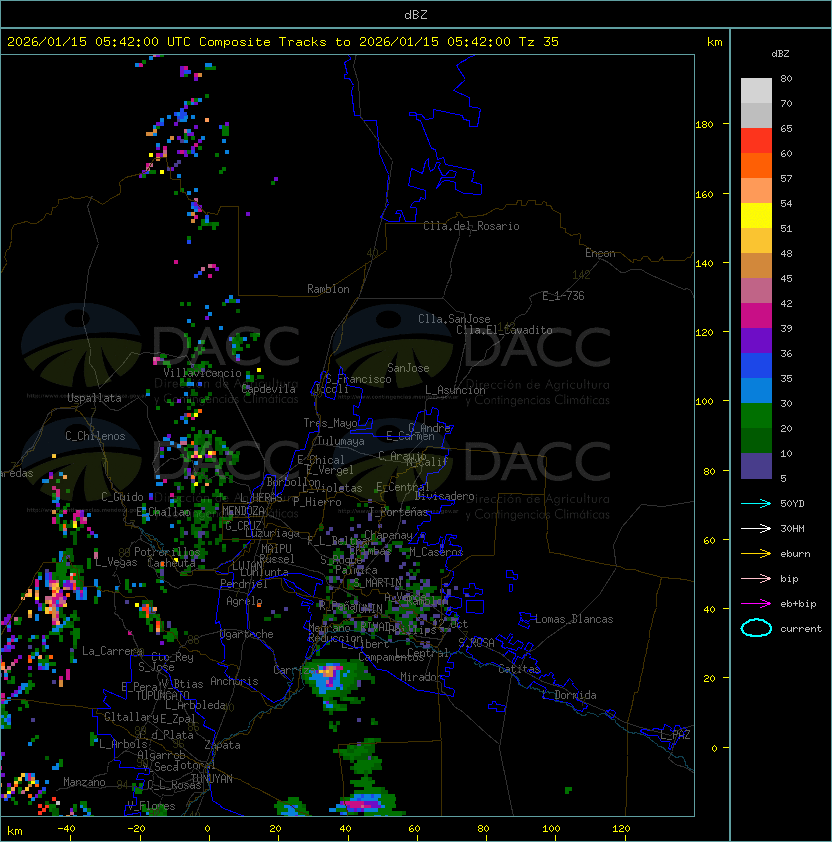This screenshot has height=842, width=832.
Task: Click the 'La_Carrera' map label
Action: (x=112, y=651)
